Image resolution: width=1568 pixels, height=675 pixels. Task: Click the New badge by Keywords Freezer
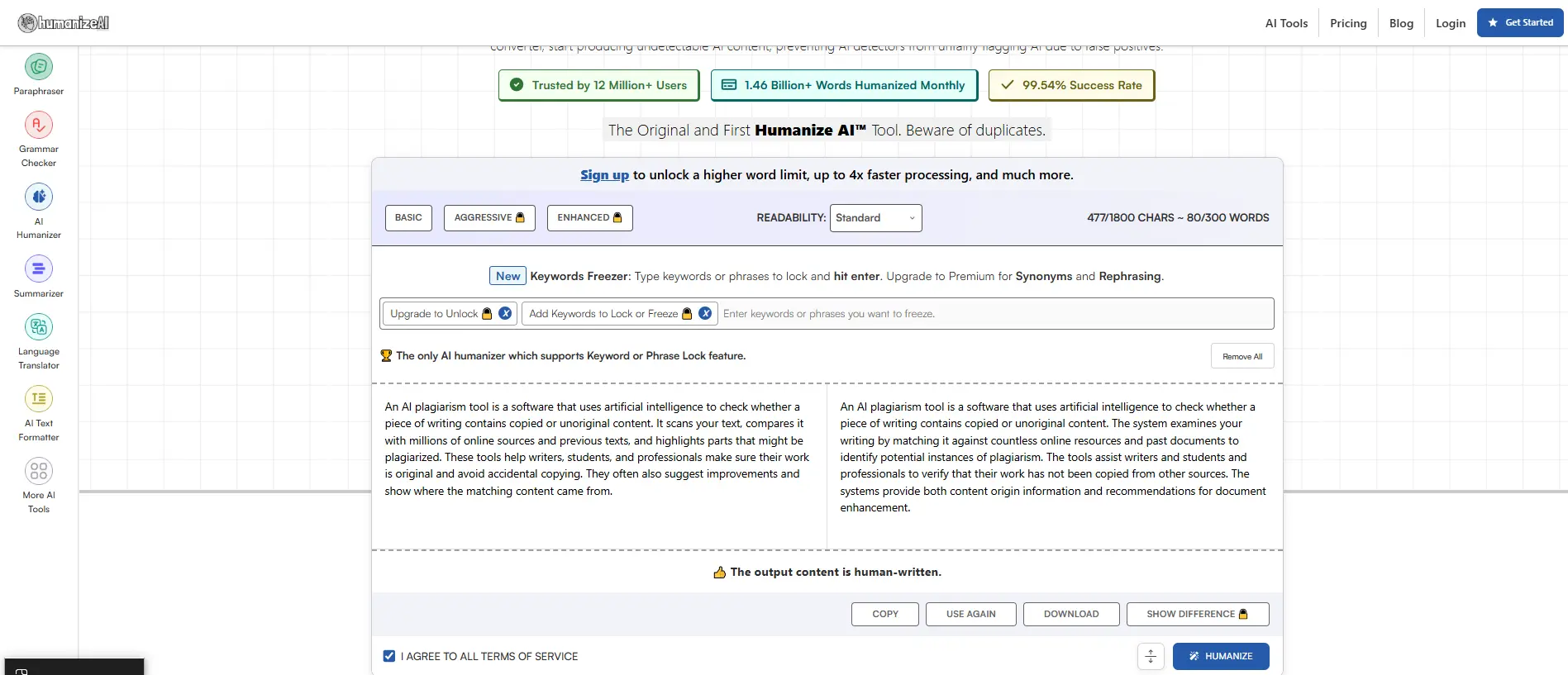point(508,276)
